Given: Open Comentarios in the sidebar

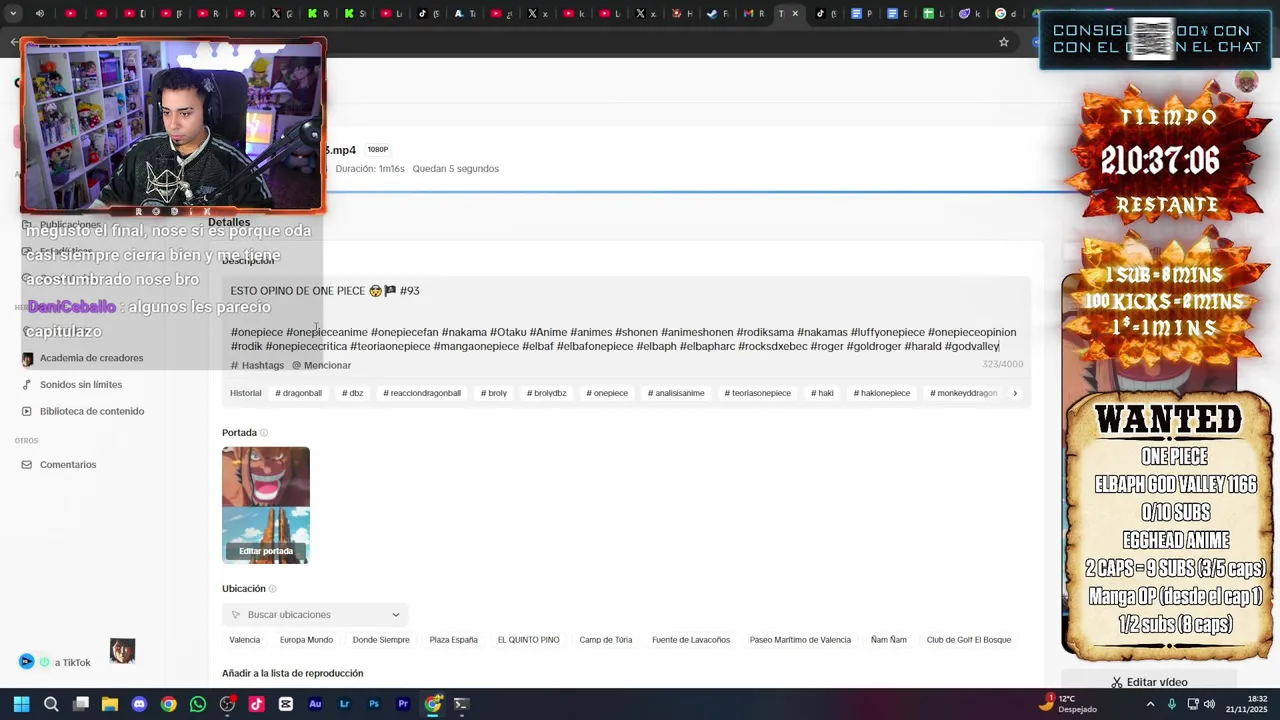Looking at the screenshot, I should coord(68,465).
